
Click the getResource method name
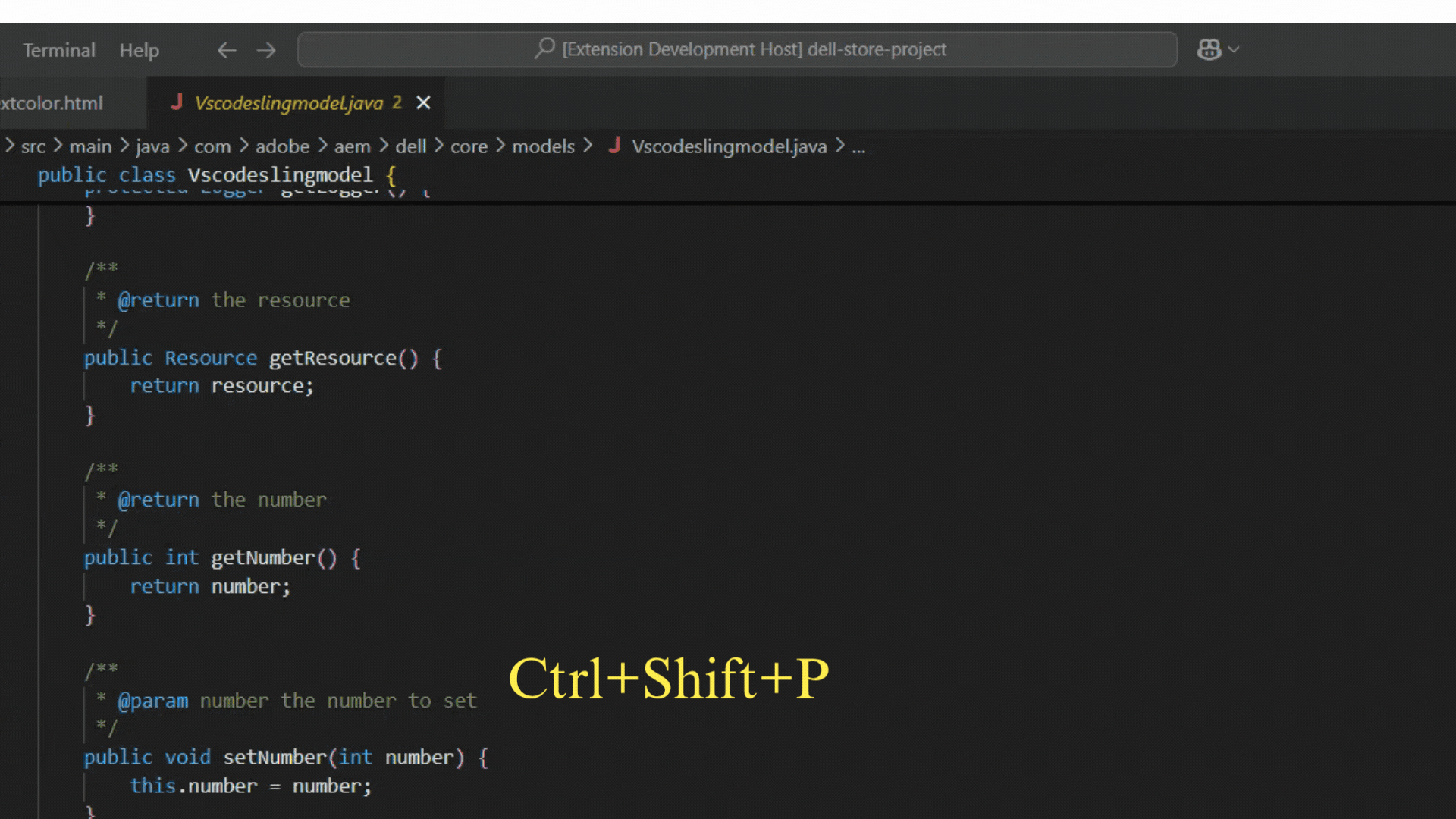[x=332, y=358]
